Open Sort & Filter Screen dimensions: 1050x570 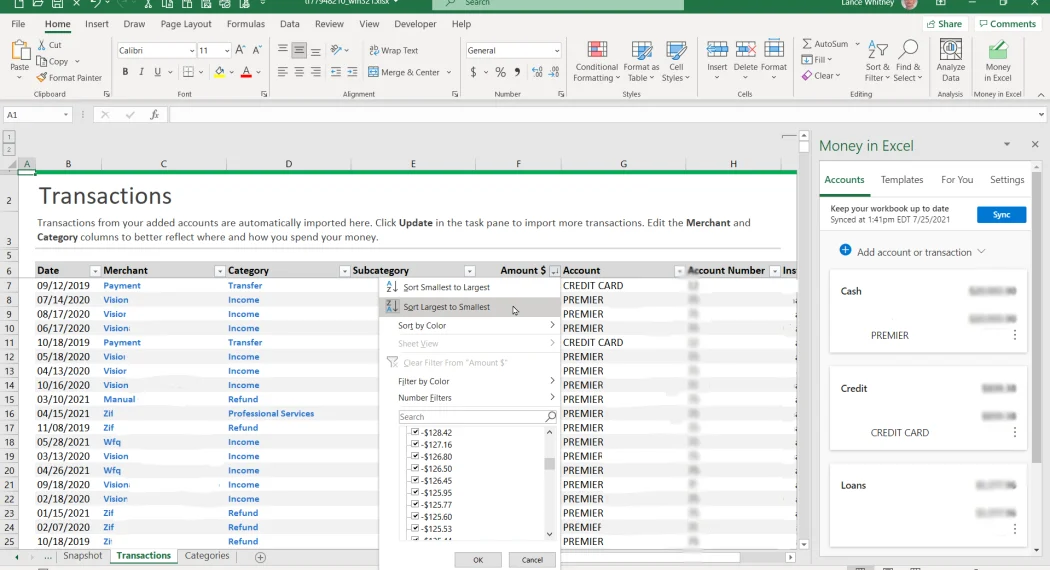pos(877,61)
